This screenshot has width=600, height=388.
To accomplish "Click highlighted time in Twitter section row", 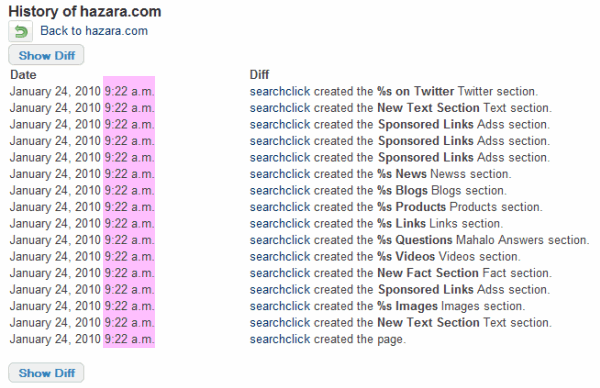I will [x=129, y=91].
